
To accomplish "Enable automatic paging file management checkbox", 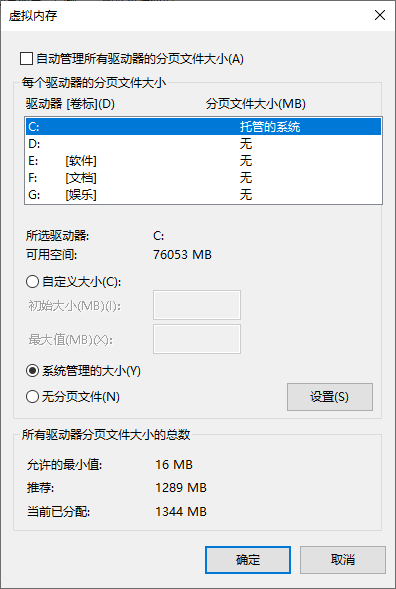I will [x=26, y=59].
